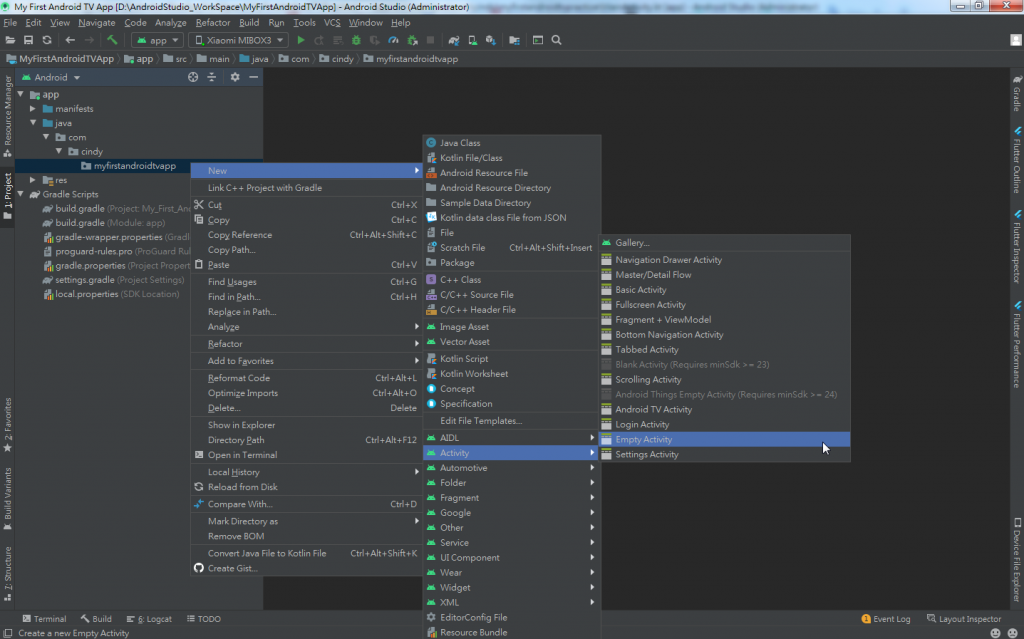Open the Logcat tool window

150,619
